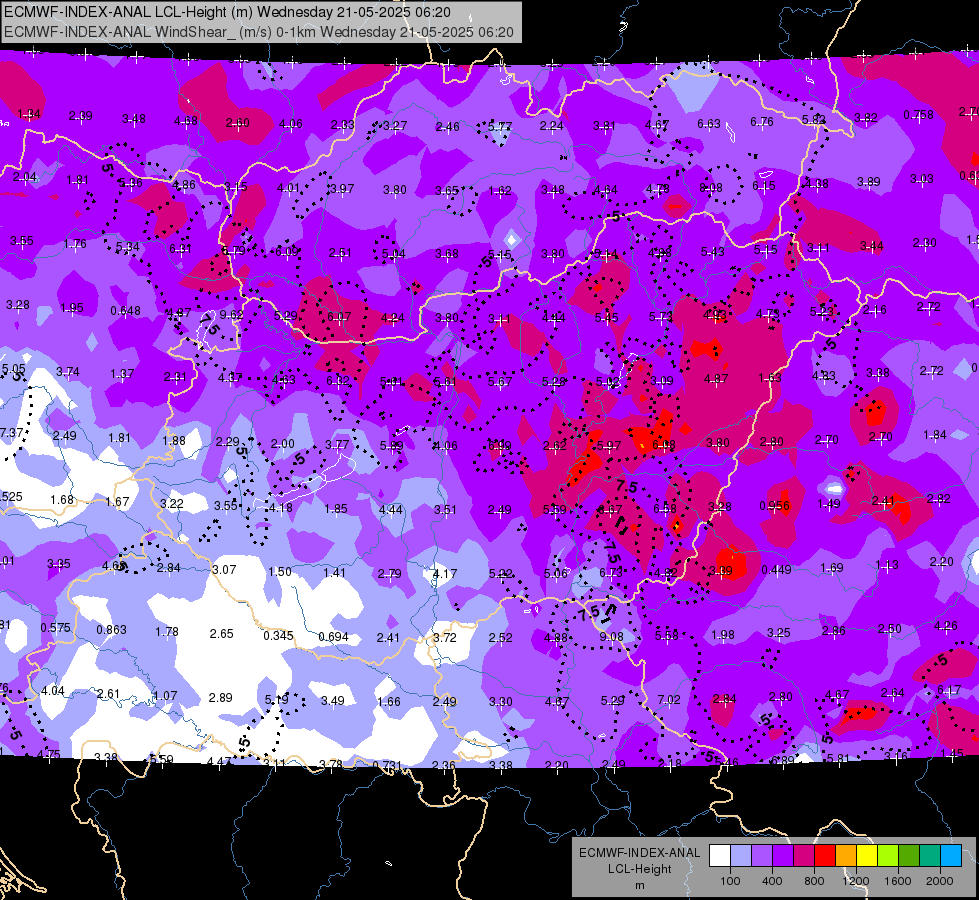Click wind shear value 5.77

click(499, 126)
